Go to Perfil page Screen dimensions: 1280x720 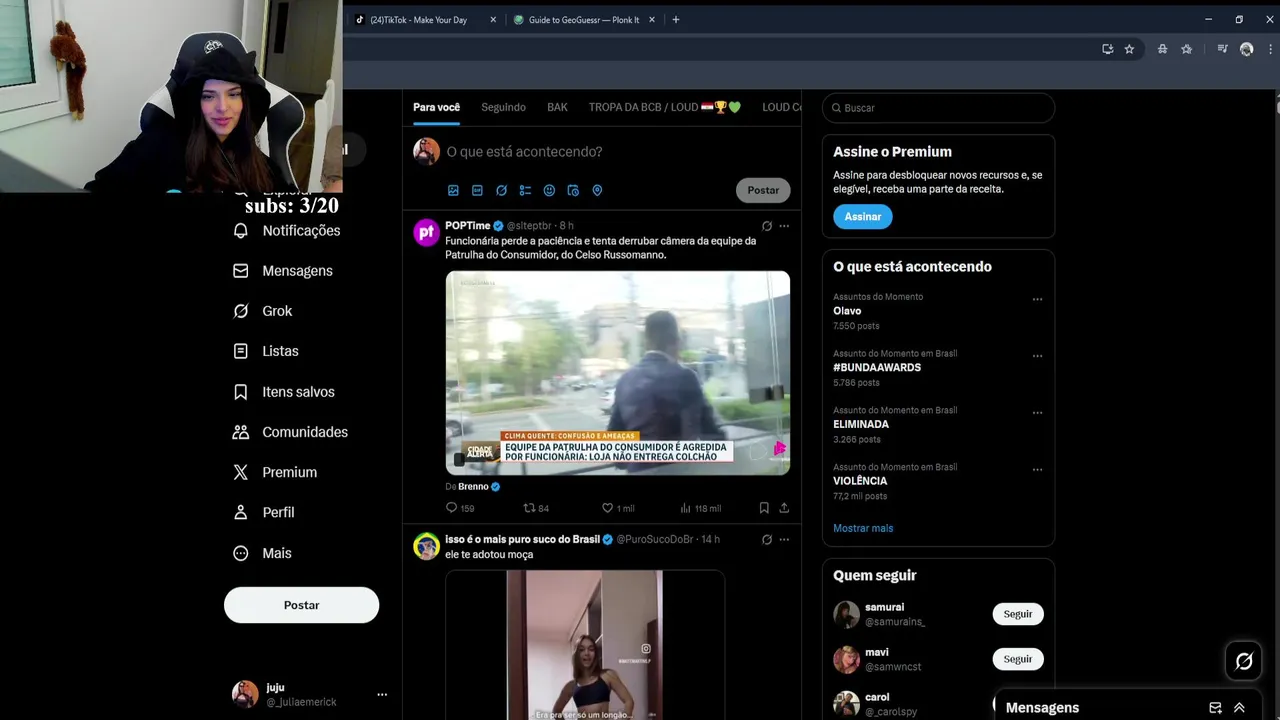click(263, 512)
